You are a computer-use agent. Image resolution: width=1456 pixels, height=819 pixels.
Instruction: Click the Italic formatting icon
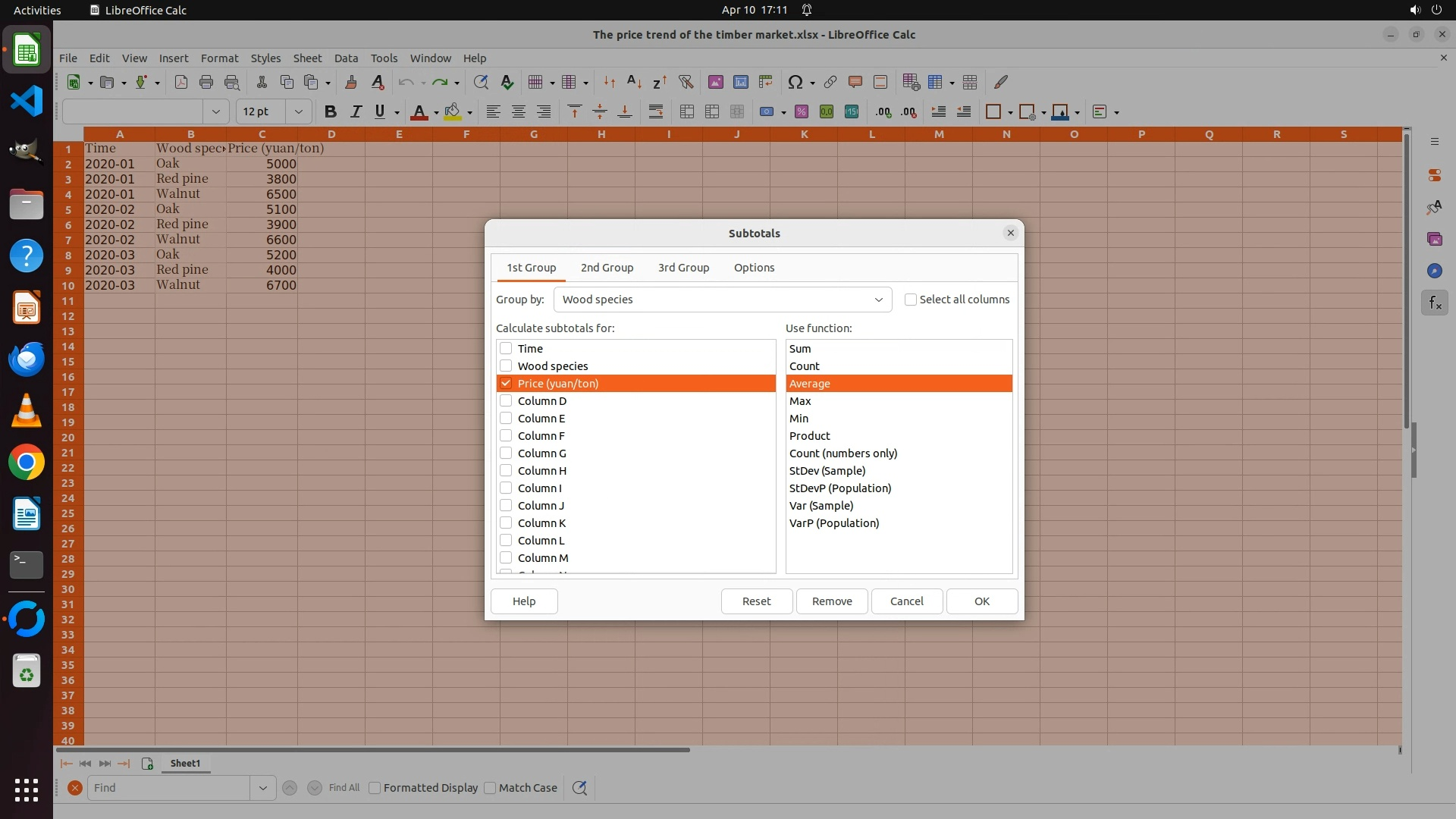355,112
